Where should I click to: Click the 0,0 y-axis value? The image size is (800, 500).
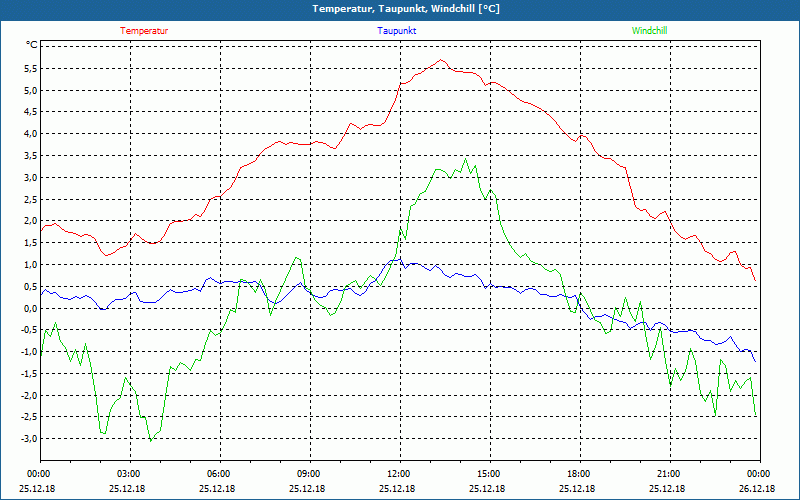32,308
